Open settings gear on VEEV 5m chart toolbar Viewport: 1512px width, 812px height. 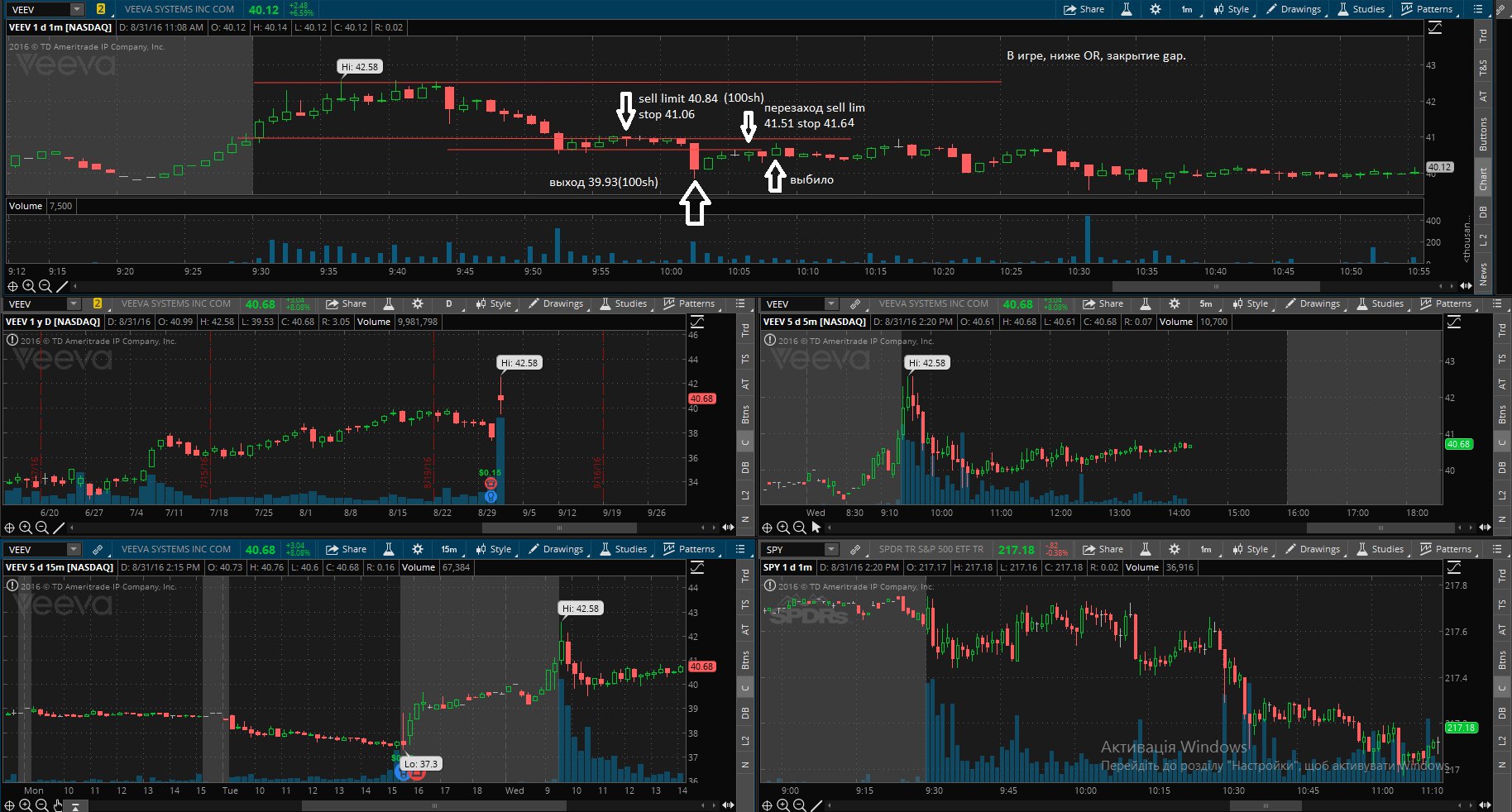pyautogui.click(x=1175, y=303)
